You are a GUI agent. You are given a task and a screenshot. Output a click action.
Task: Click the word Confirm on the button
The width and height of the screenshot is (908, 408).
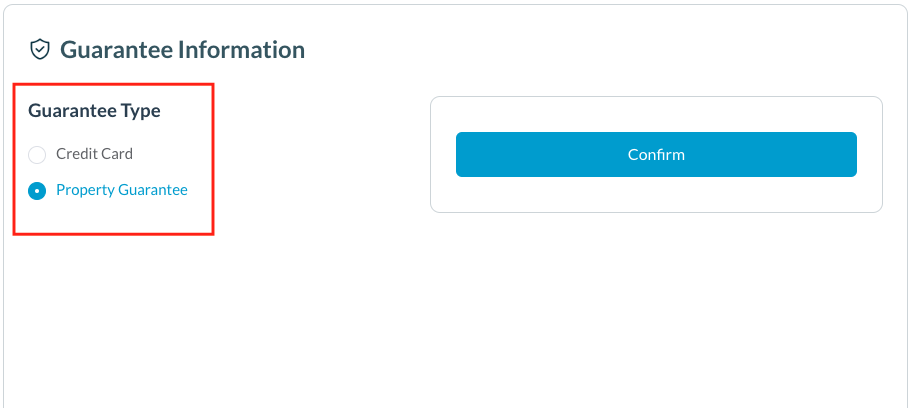pos(656,154)
